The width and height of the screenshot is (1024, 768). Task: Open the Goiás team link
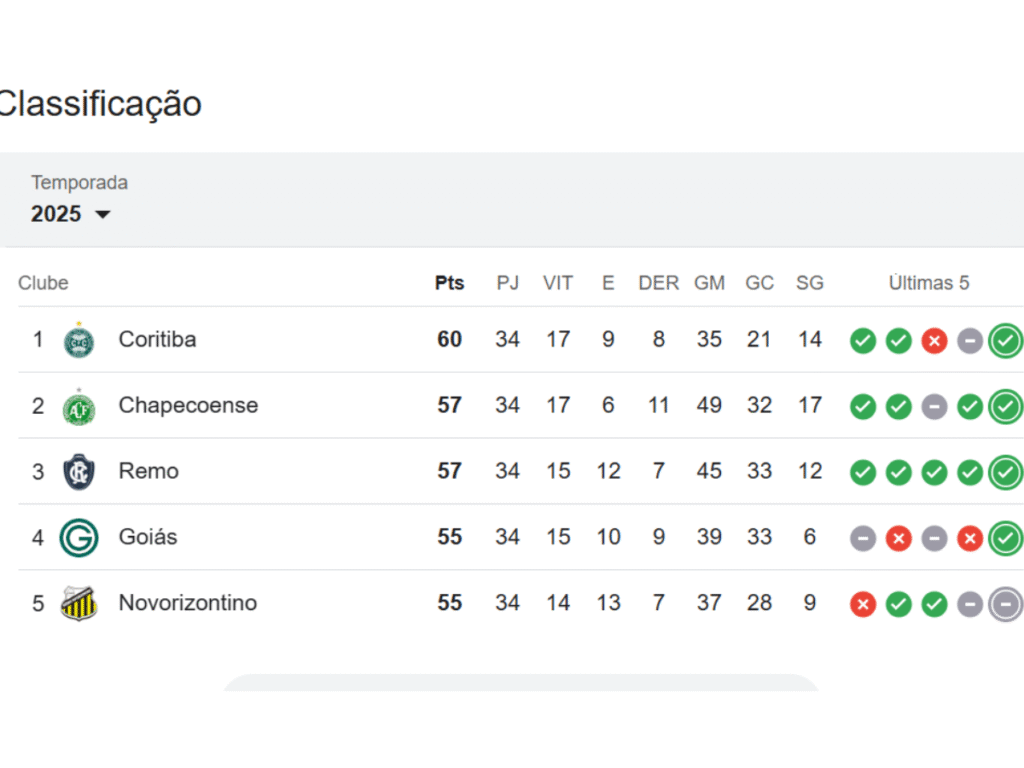point(147,538)
